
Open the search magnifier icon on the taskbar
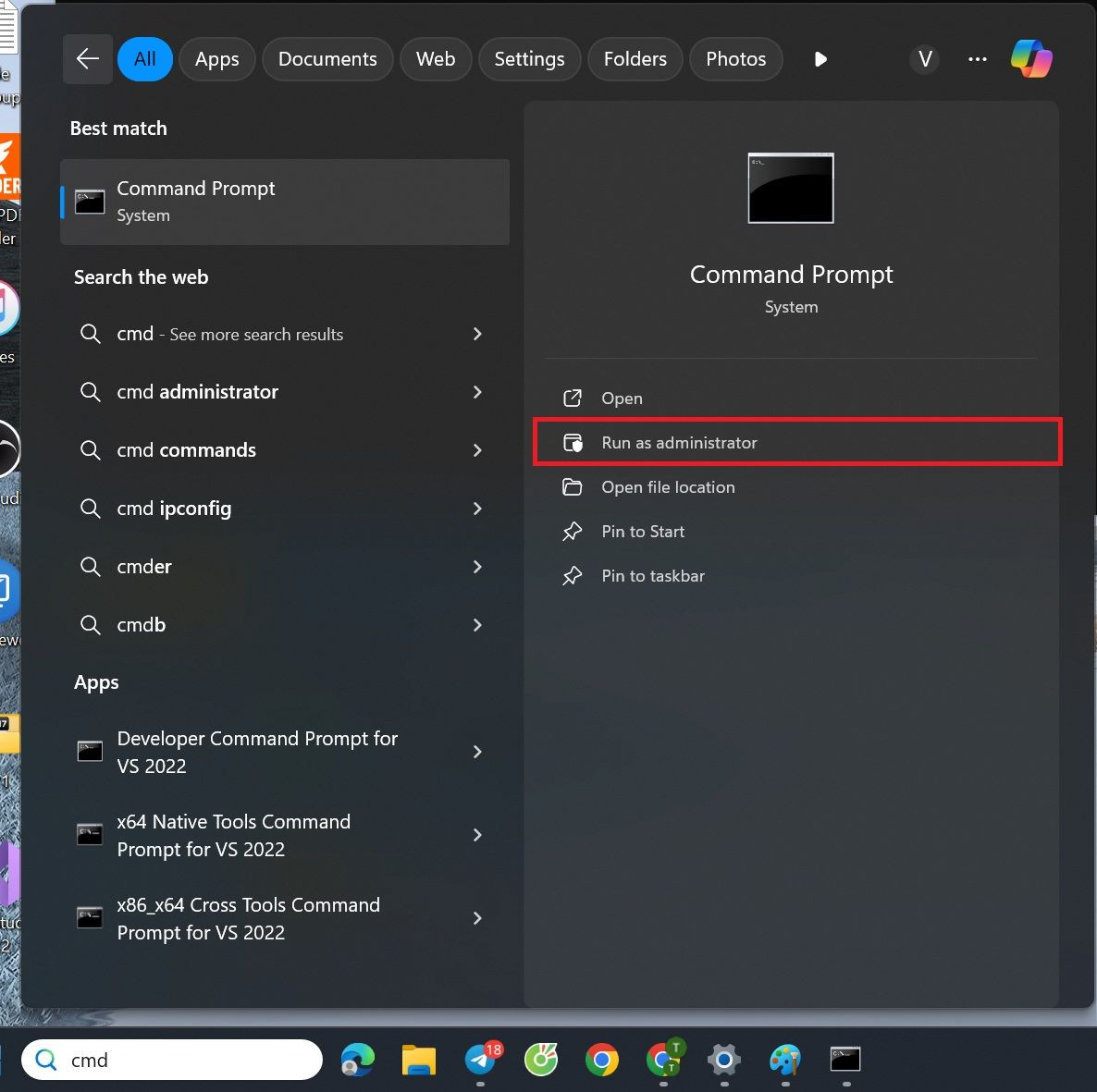[43, 1060]
